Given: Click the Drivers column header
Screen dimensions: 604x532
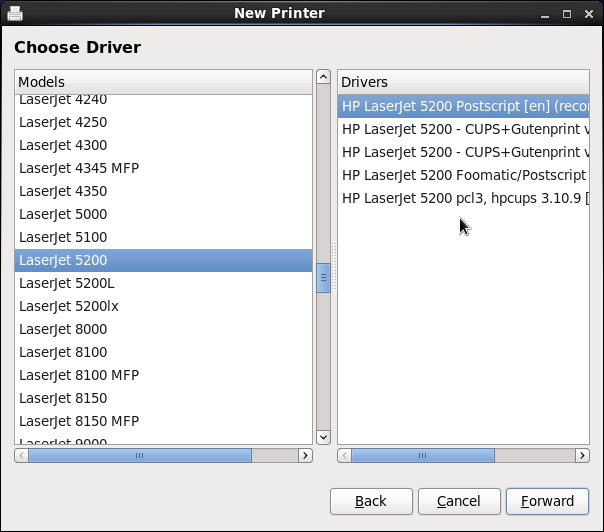Looking at the screenshot, I should [463, 82].
